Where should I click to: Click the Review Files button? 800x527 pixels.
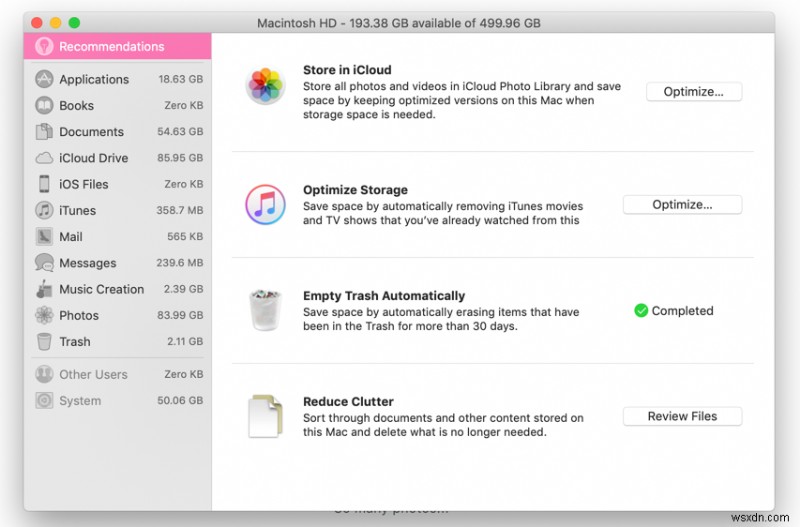click(682, 416)
